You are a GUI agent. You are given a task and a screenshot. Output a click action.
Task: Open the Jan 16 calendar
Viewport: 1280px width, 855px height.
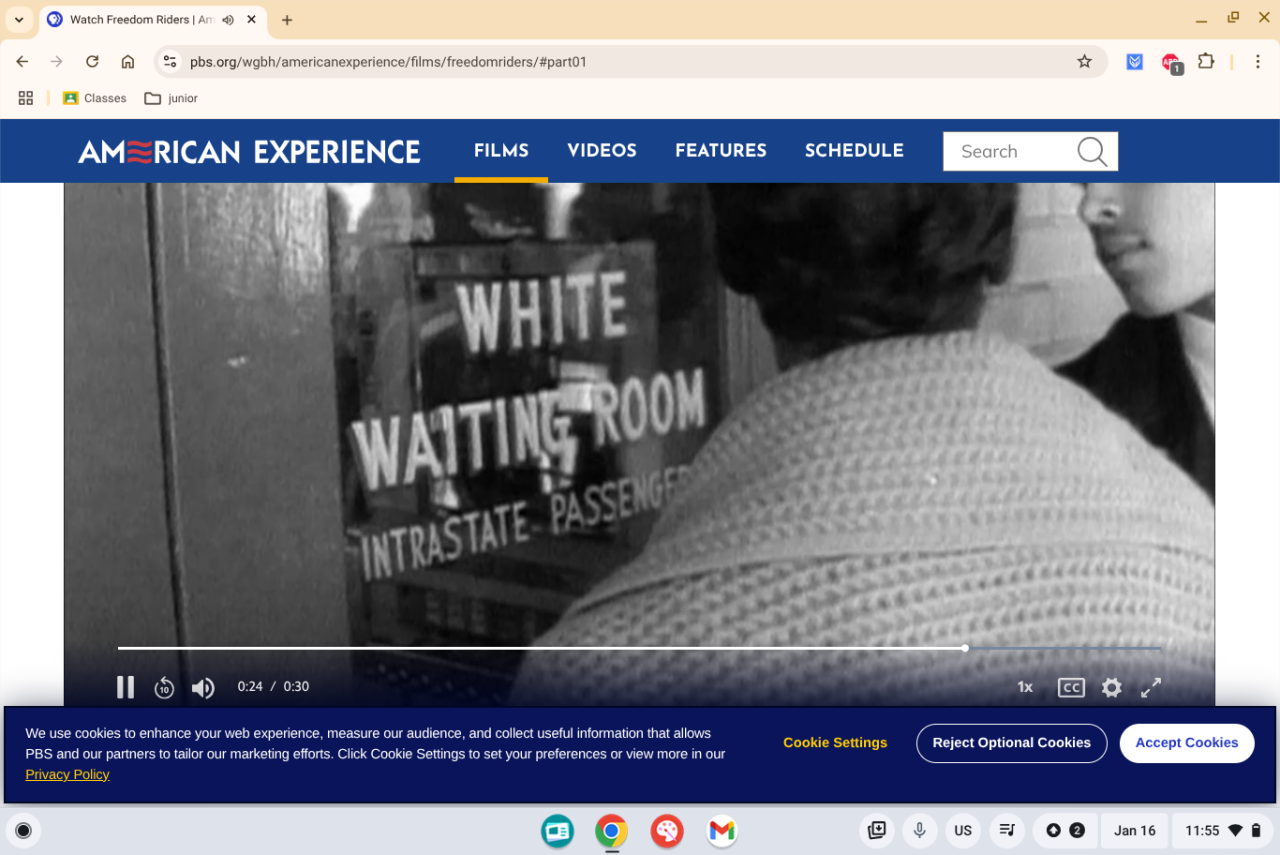(x=1135, y=831)
